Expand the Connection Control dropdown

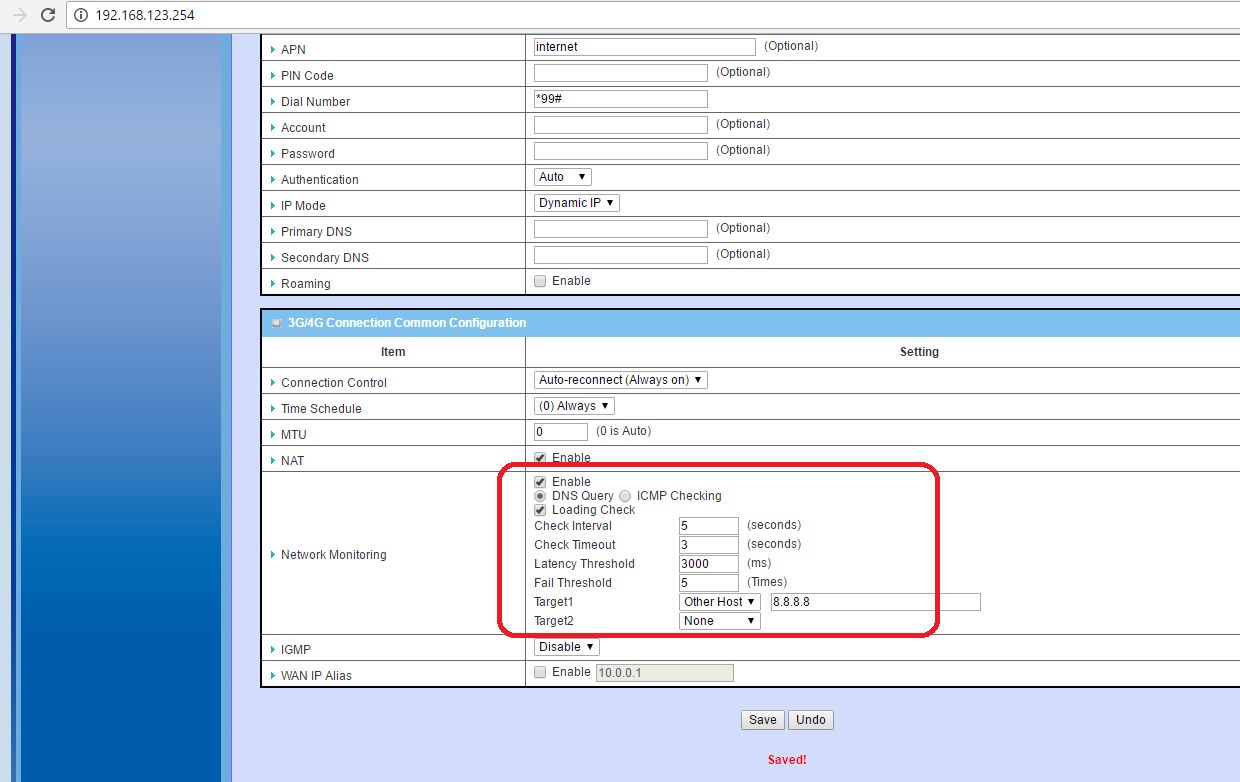pos(621,380)
